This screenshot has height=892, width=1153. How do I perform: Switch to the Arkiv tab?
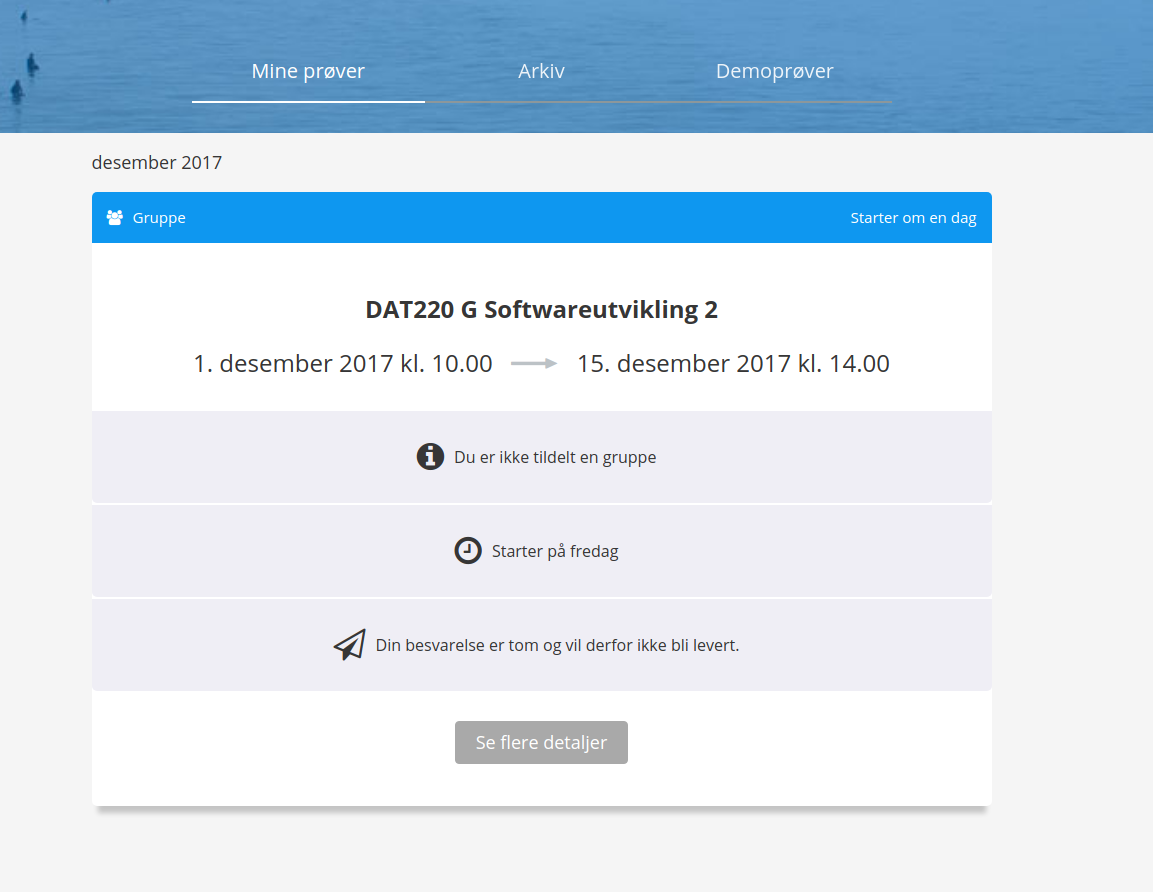click(x=541, y=71)
